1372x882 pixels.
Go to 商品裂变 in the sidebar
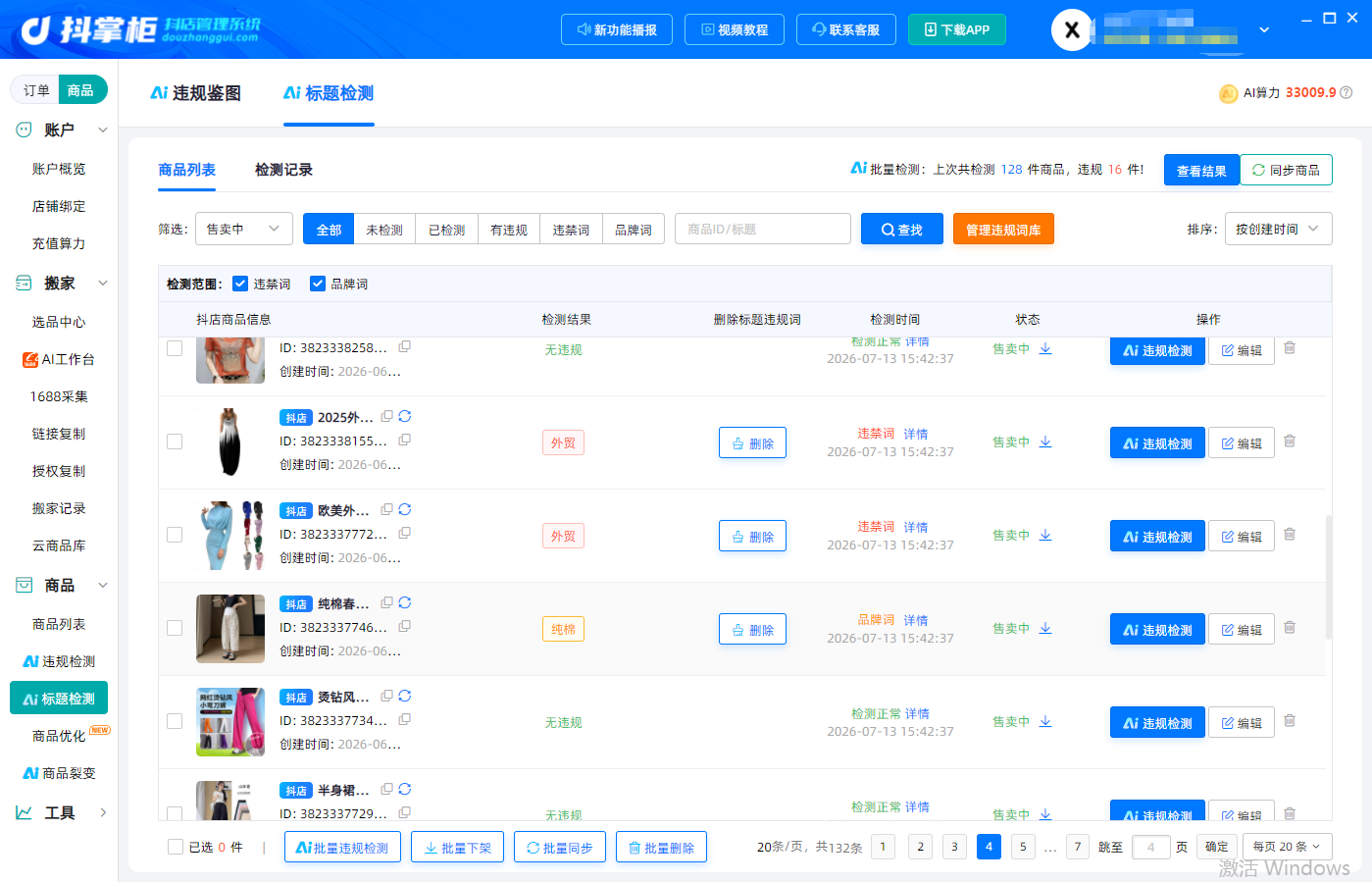(x=59, y=773)
